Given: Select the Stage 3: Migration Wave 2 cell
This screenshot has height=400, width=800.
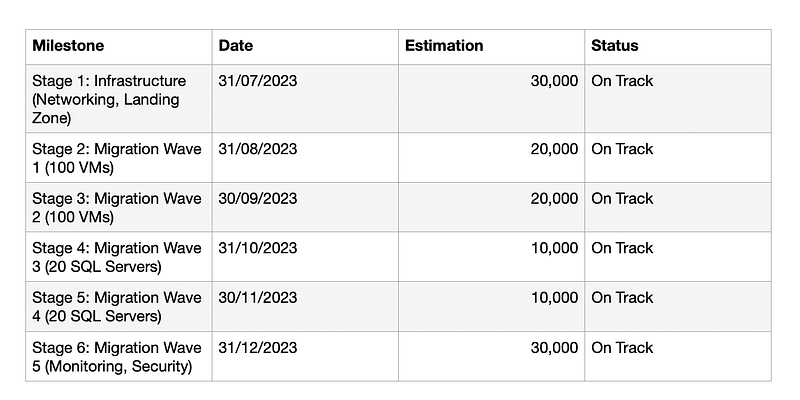Looking at the screenshot, I should 117,207.
